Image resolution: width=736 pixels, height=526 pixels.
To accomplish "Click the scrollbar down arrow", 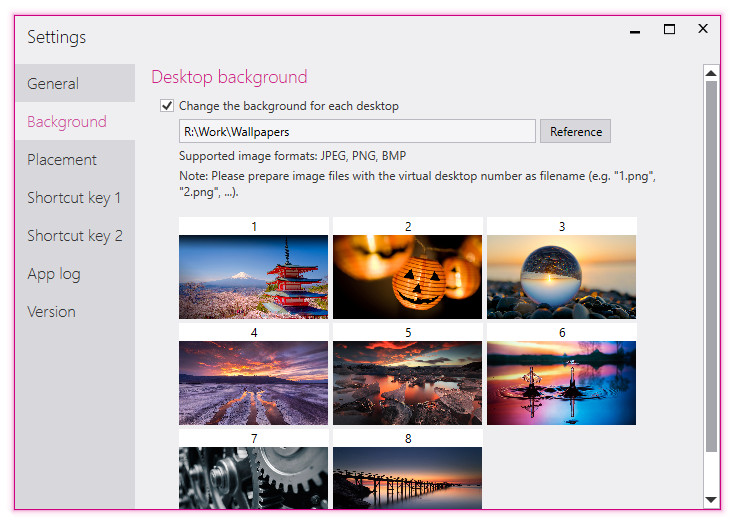I will pos(711,500).
